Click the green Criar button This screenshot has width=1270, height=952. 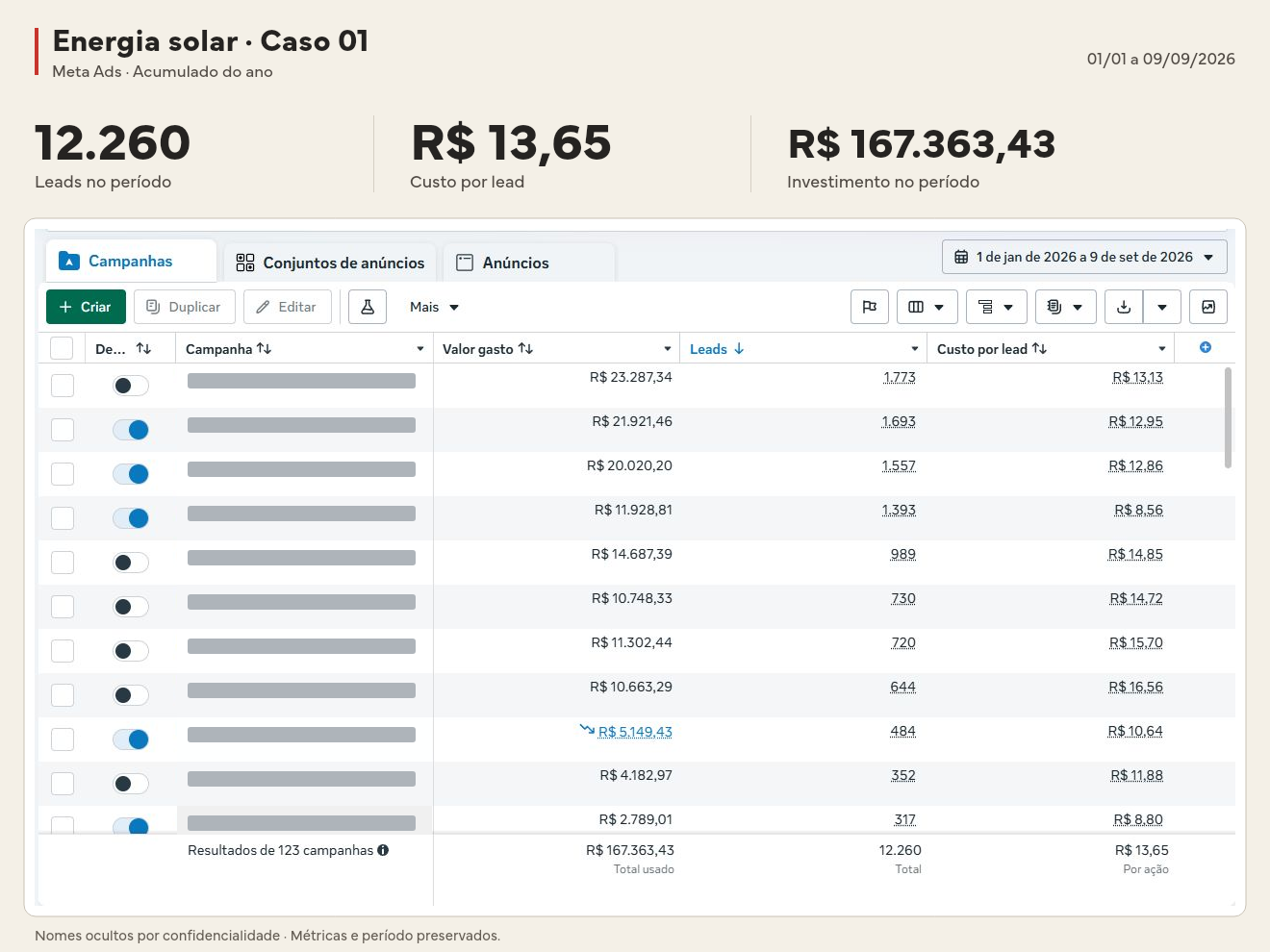click(x=86, y=307)
